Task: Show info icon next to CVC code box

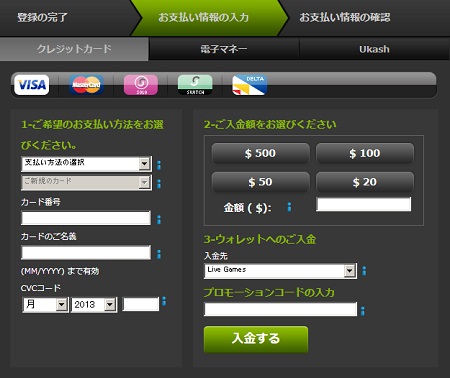Action: [x=164, y=301]
